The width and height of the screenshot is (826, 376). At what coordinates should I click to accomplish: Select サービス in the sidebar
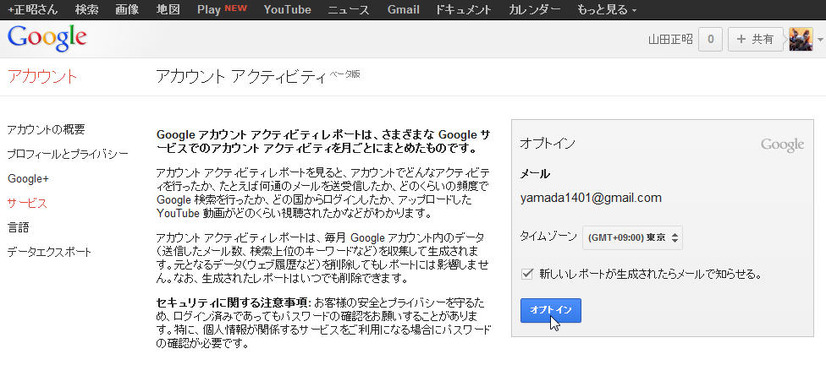[27, 203]
